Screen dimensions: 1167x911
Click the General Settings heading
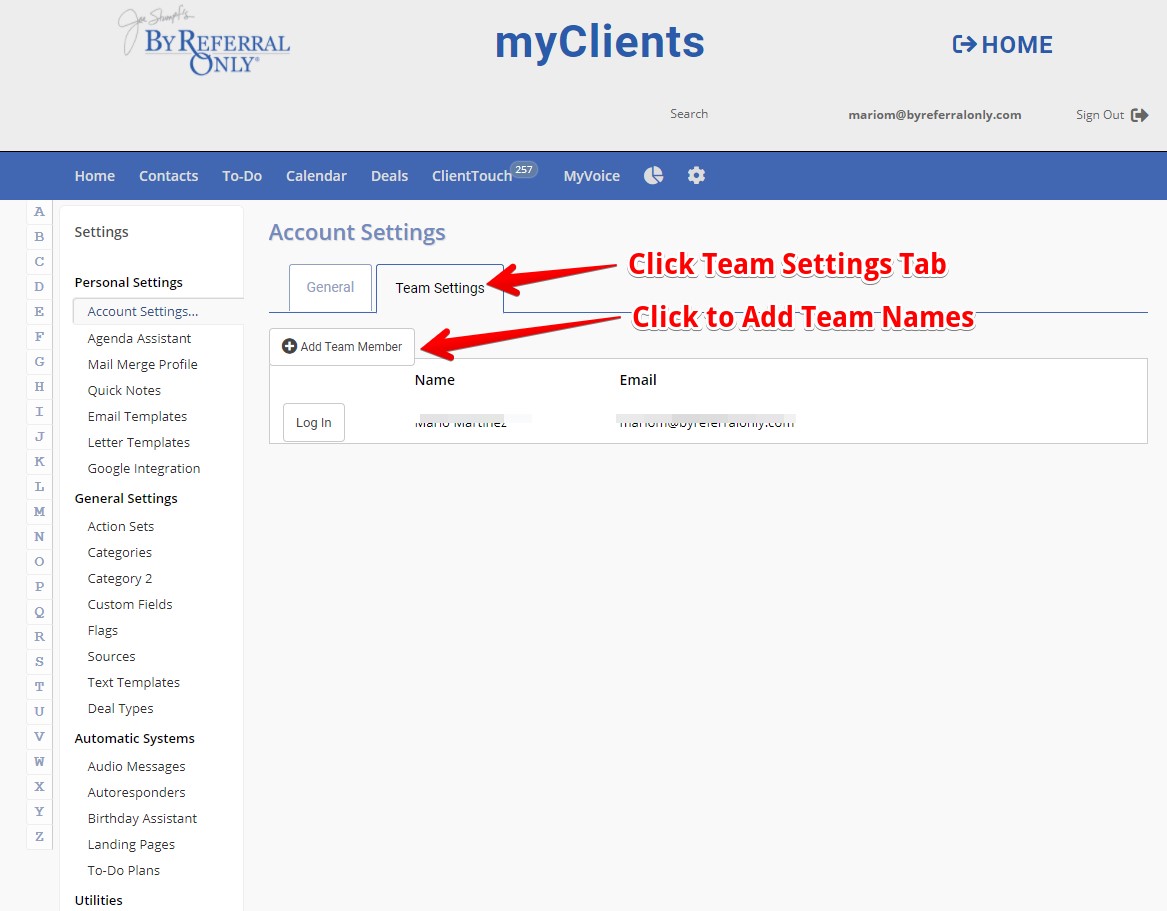126,499
